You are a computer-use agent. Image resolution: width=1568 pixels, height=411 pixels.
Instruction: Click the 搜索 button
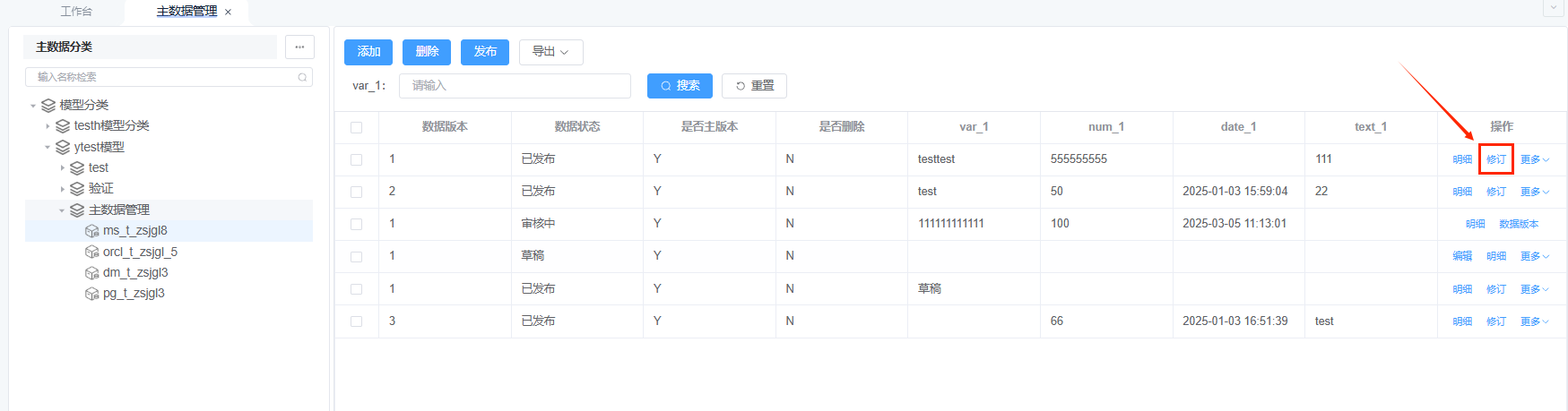coord(680,86)
